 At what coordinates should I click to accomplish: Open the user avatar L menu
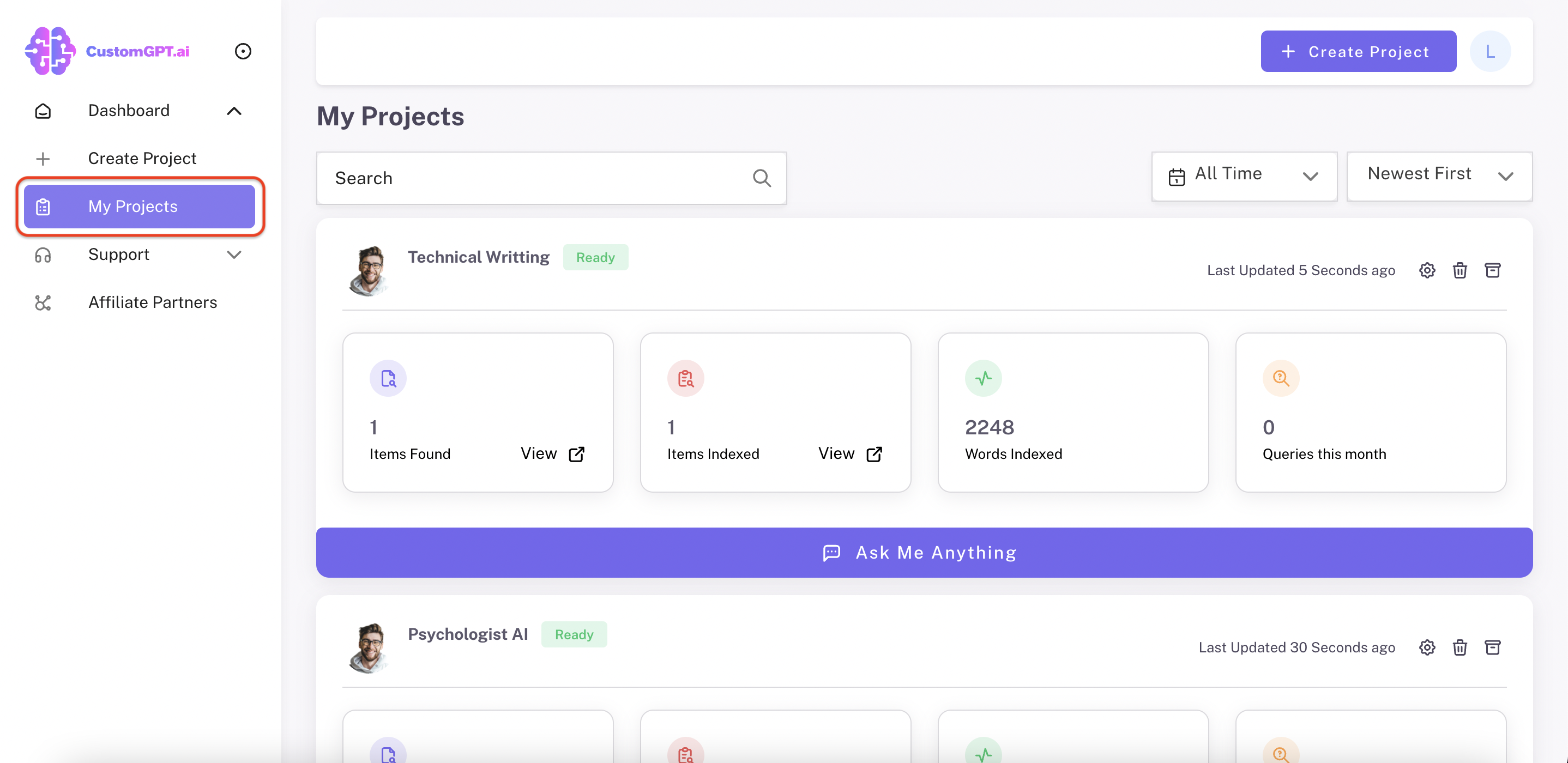coord(1489,52)
